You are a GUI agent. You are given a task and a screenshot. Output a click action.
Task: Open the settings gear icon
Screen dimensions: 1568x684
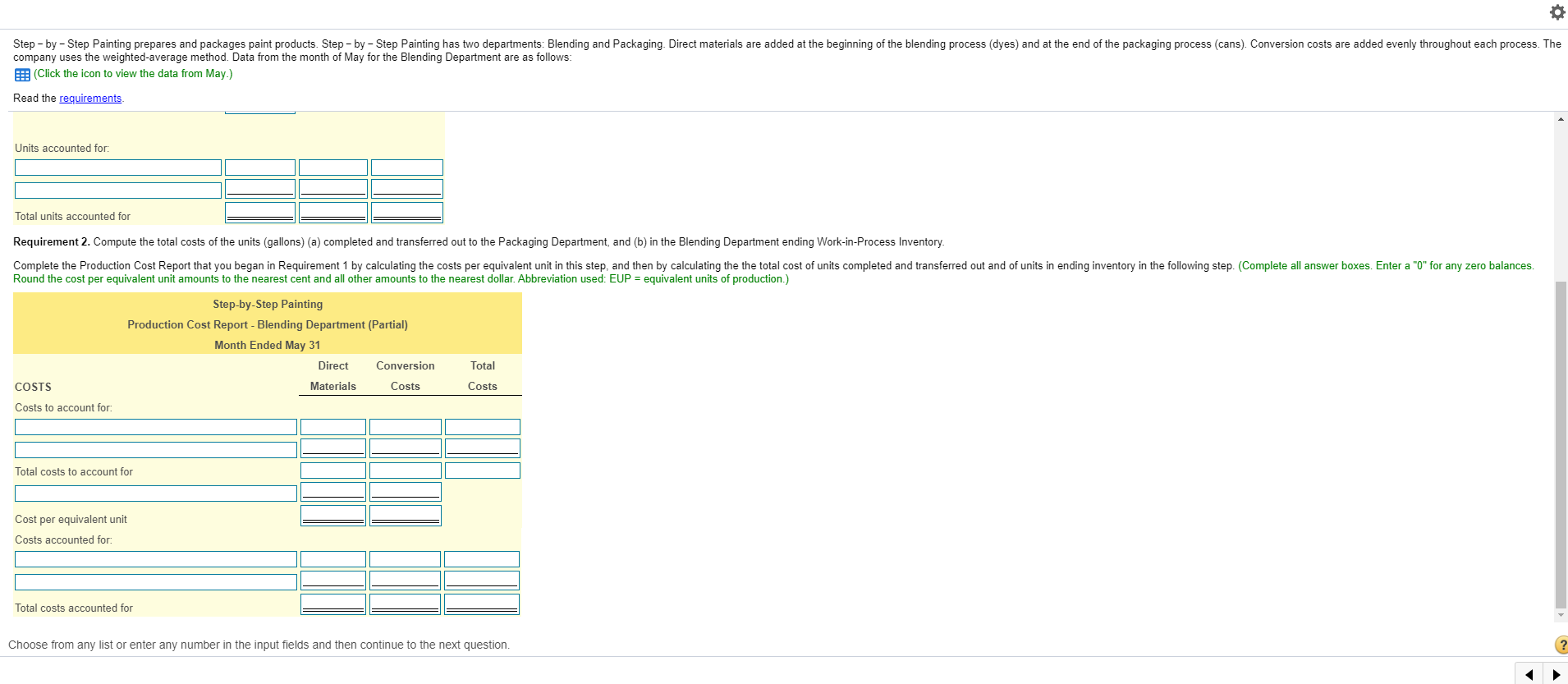pos(1557,12)
